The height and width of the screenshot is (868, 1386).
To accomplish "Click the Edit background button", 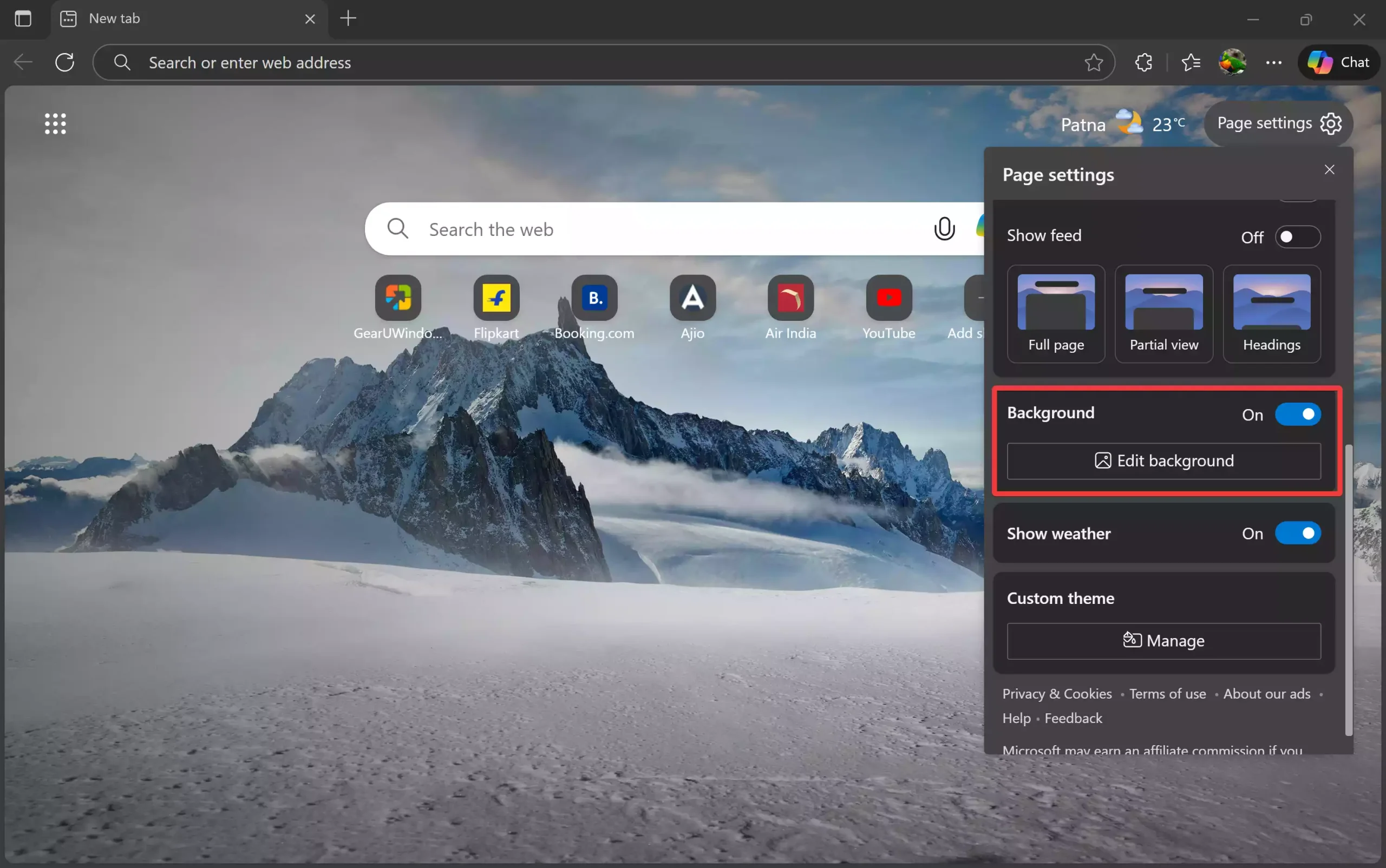I will pos(1163,461).
